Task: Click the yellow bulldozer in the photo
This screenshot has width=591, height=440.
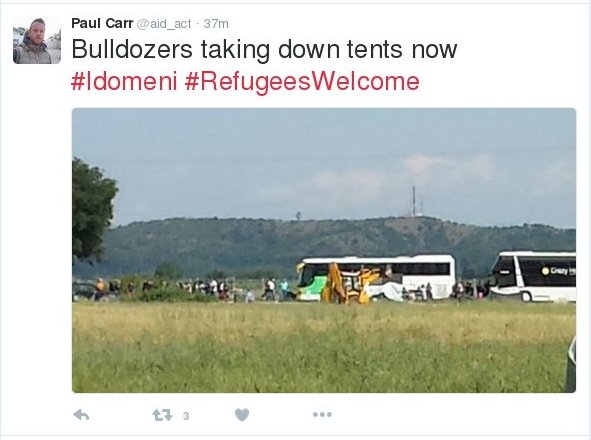Action: click(x=349, y=284)
